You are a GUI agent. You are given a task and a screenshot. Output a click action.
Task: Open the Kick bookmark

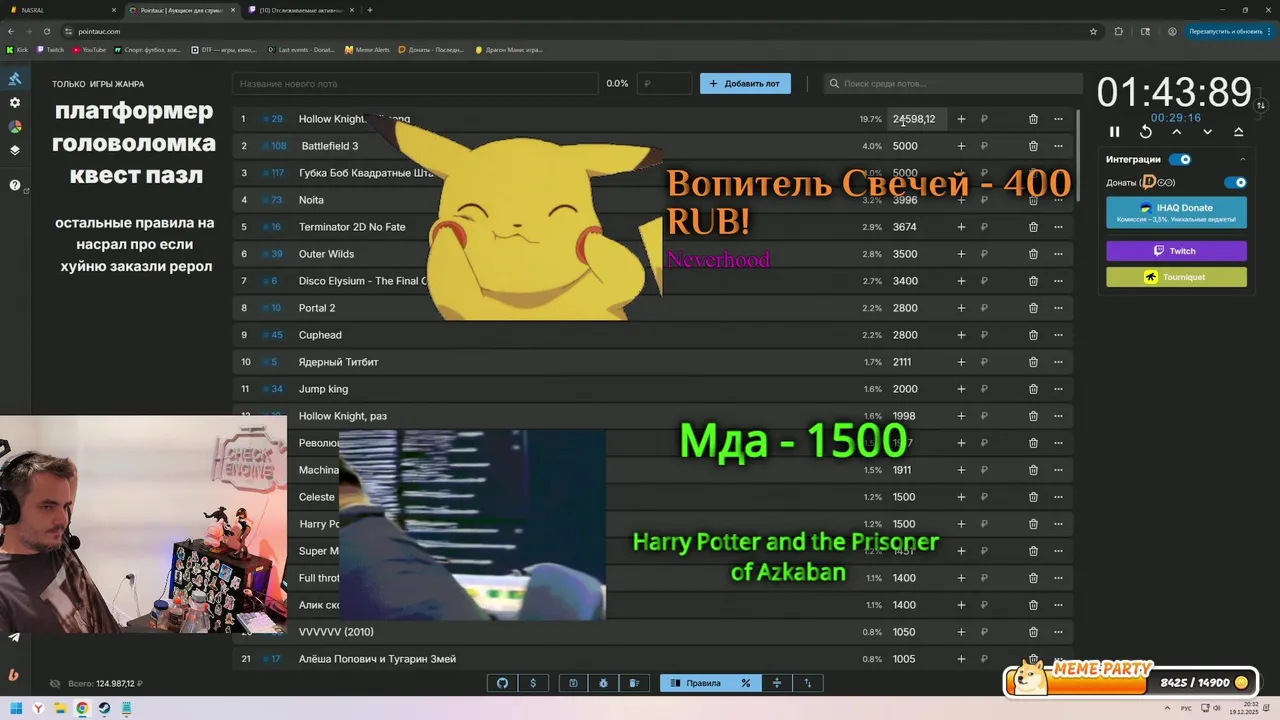click(18, 49)
